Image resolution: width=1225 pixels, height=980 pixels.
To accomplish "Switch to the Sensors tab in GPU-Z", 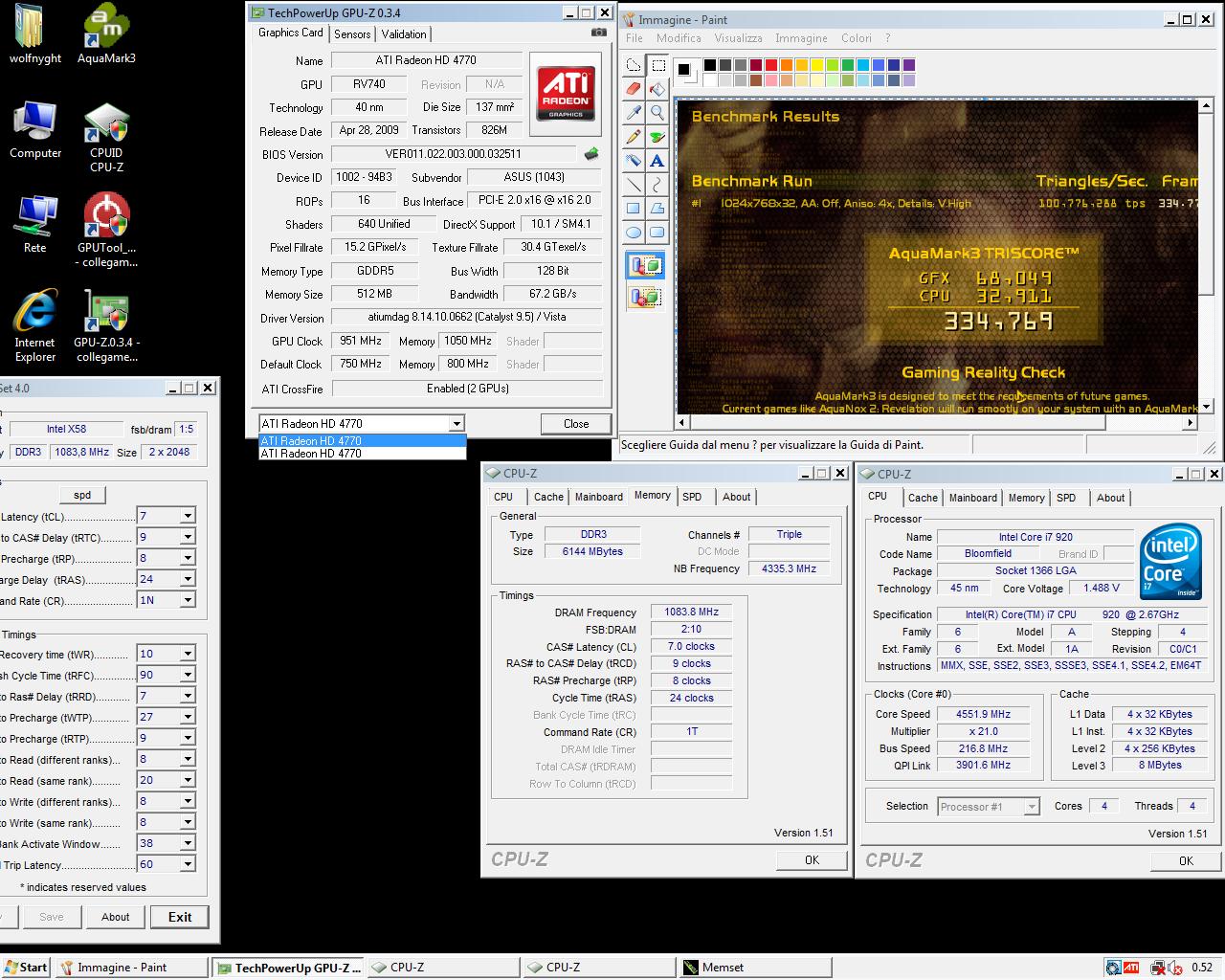I will tap(352, 33).
